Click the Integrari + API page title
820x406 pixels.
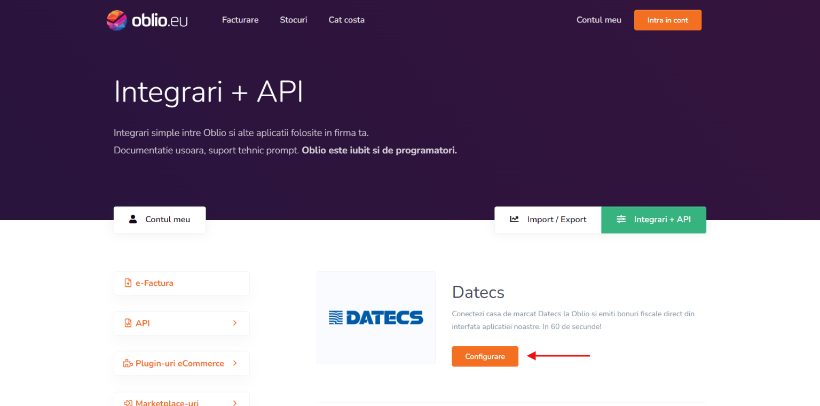point(208,92)
